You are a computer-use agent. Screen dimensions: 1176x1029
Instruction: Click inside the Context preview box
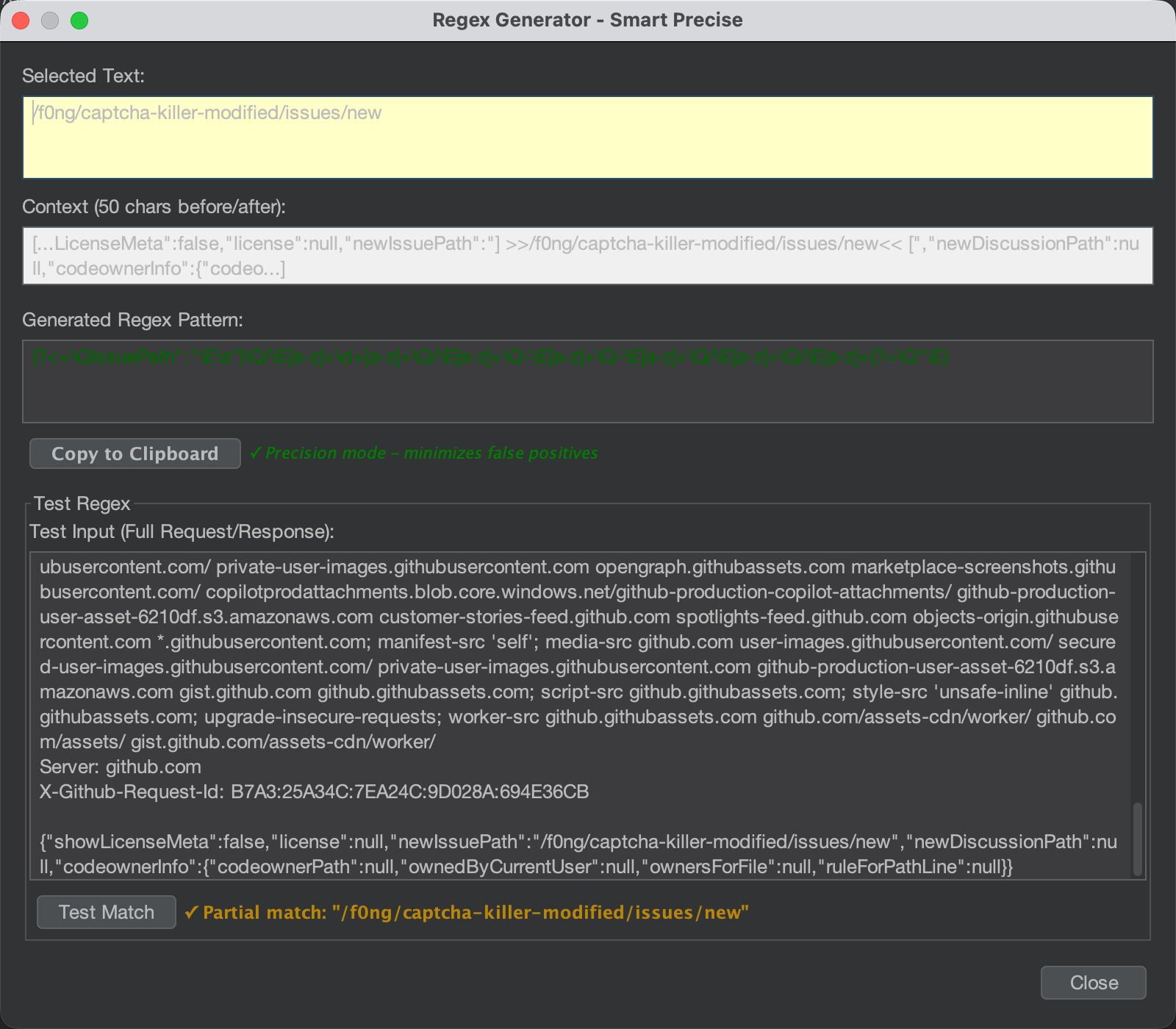[x=588, y=256]
